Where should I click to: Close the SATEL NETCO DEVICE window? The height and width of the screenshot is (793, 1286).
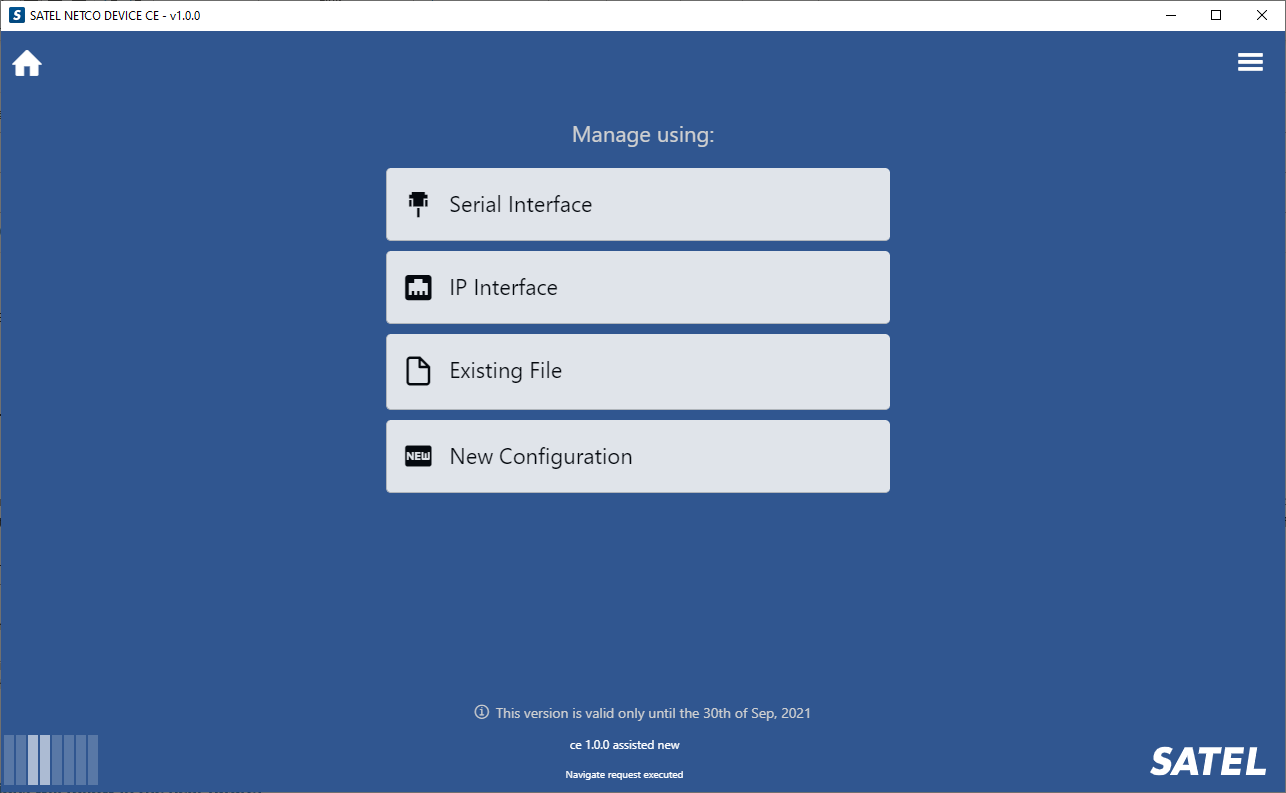coord(1262,15)
